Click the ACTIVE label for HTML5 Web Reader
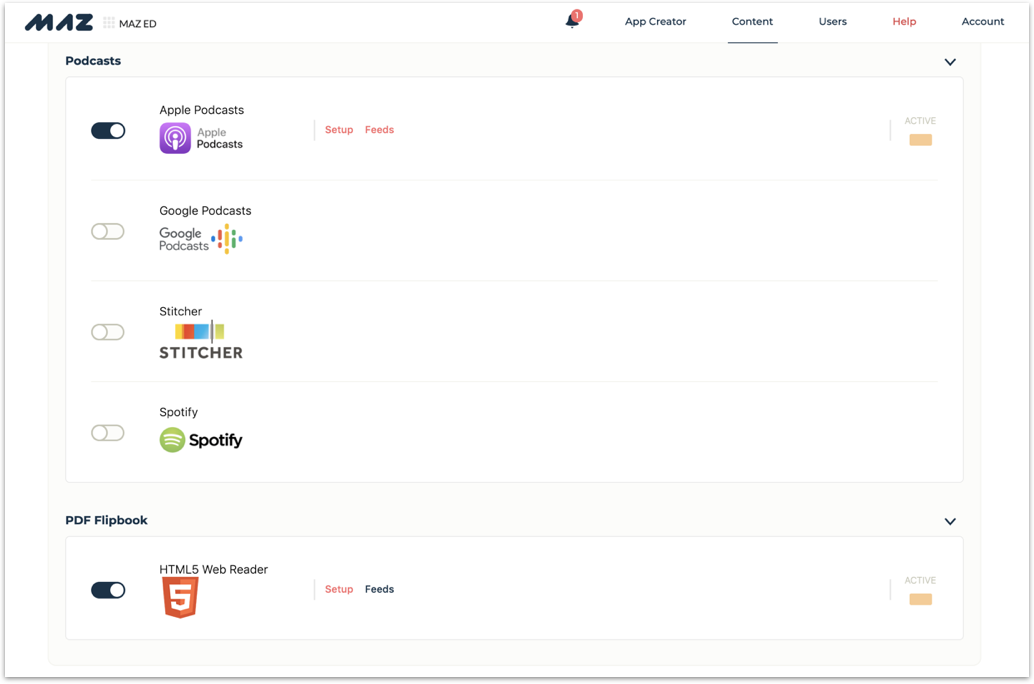The height and width of the screenshot is (684, 1034). (920, 580)
